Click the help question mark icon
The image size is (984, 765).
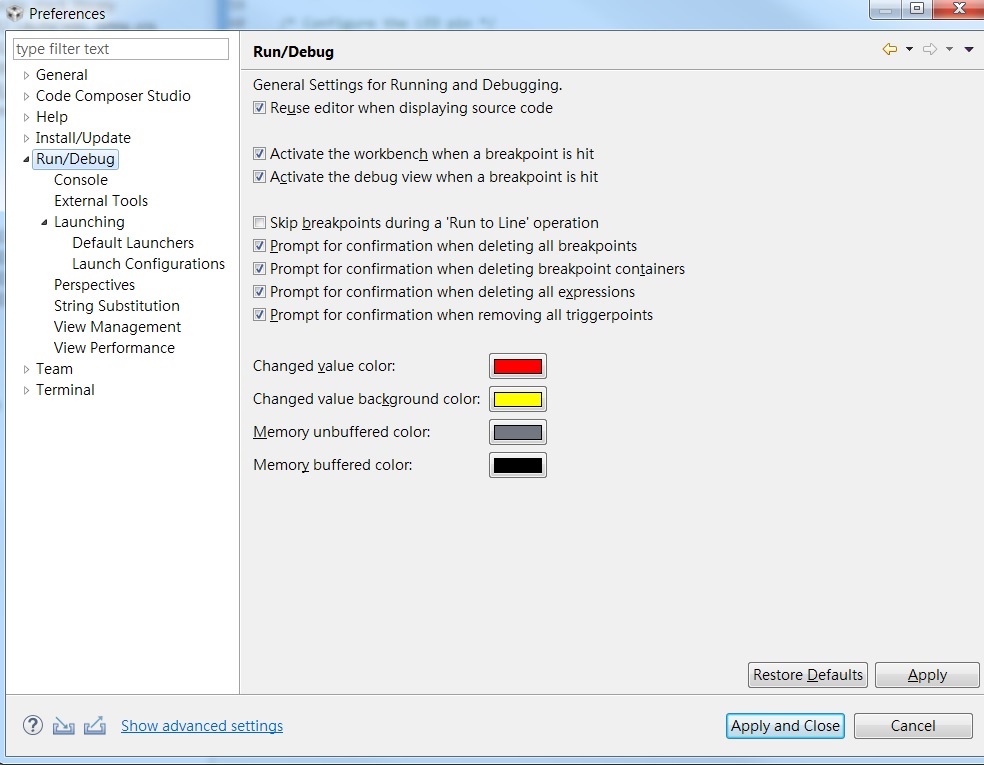pyautogui.click(x=33, y=725)
